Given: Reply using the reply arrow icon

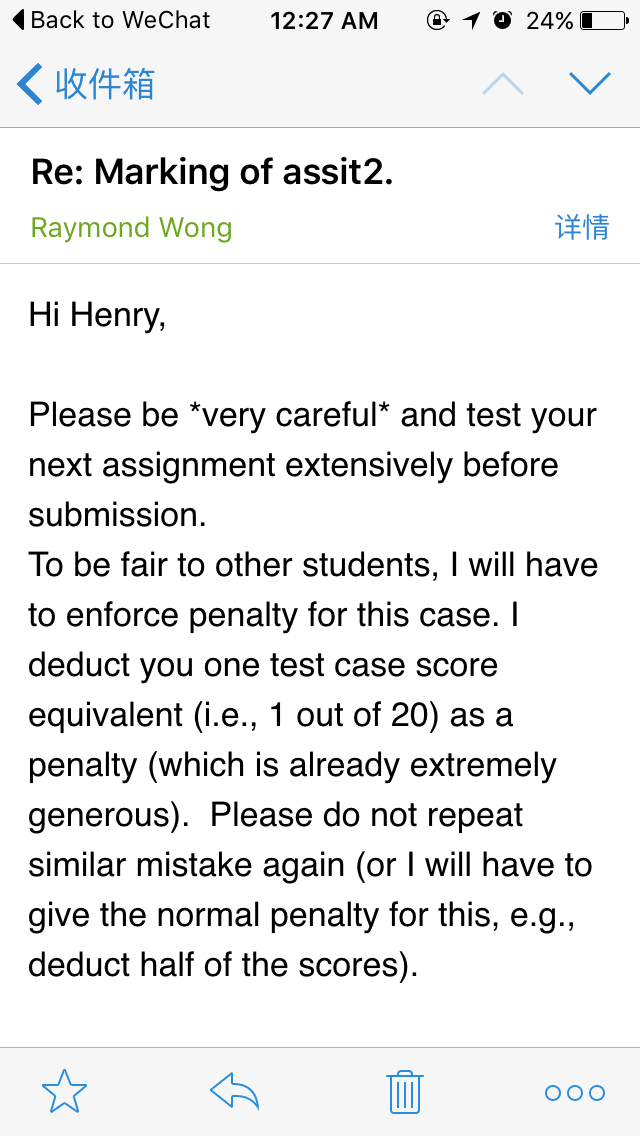Looking at the screenshot, I should pyautogui.click(x=235, y=1092).
